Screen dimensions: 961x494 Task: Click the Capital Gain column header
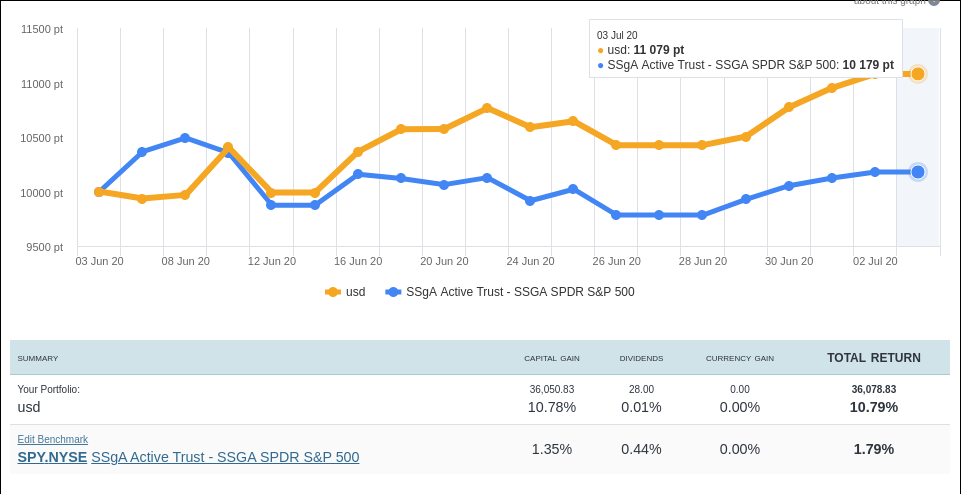coord(552,358)
